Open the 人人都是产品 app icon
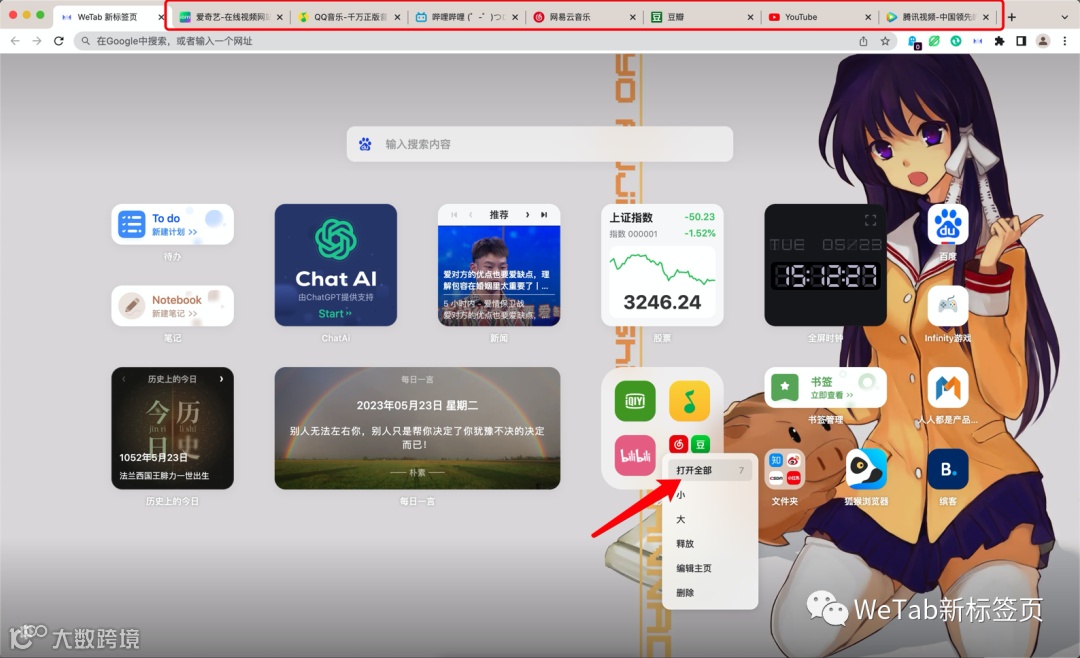The image size is (1080, 658). tap(948, 387)
